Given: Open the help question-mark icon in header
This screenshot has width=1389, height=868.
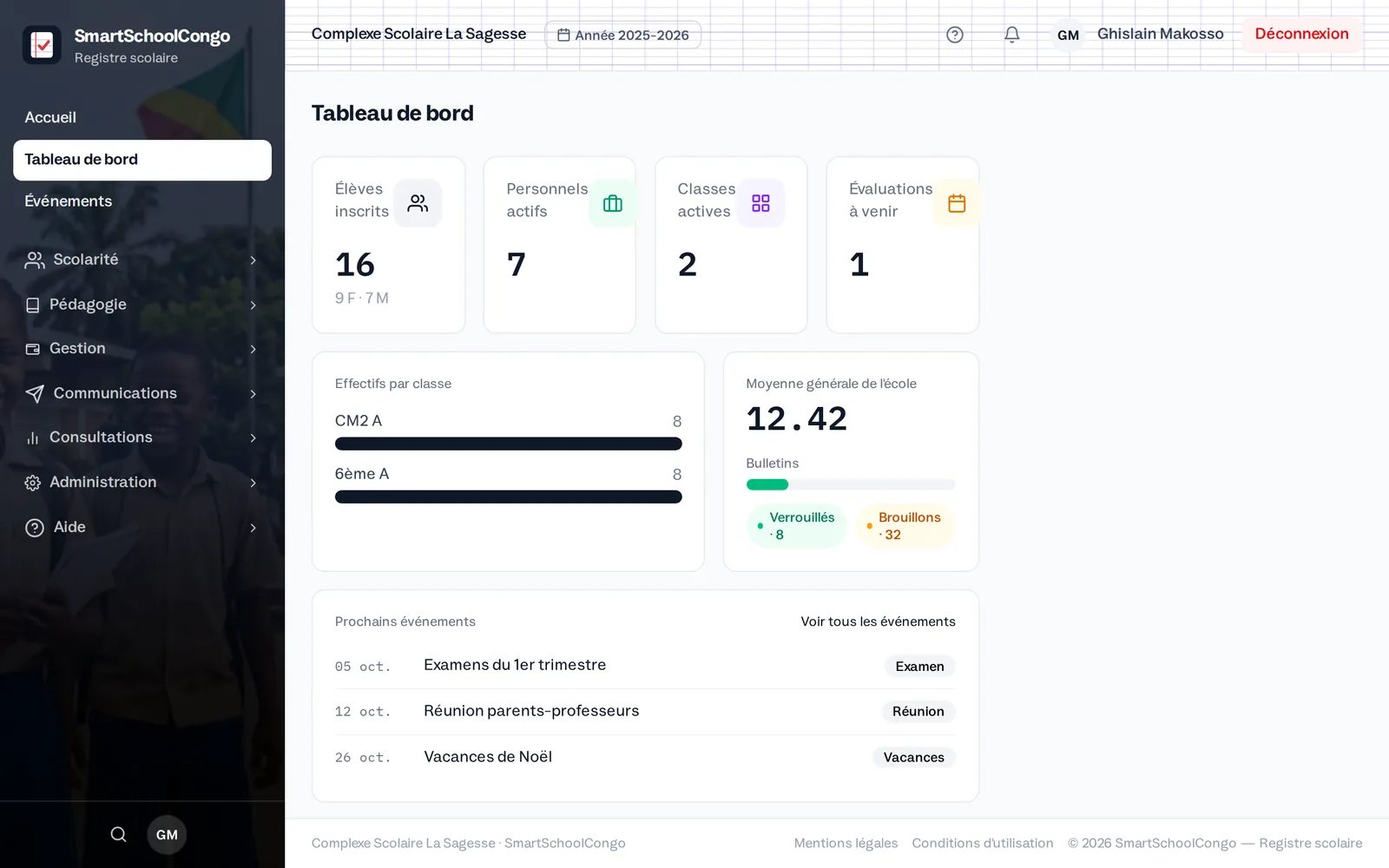Looking at the screenshot, I should [955, 35].
